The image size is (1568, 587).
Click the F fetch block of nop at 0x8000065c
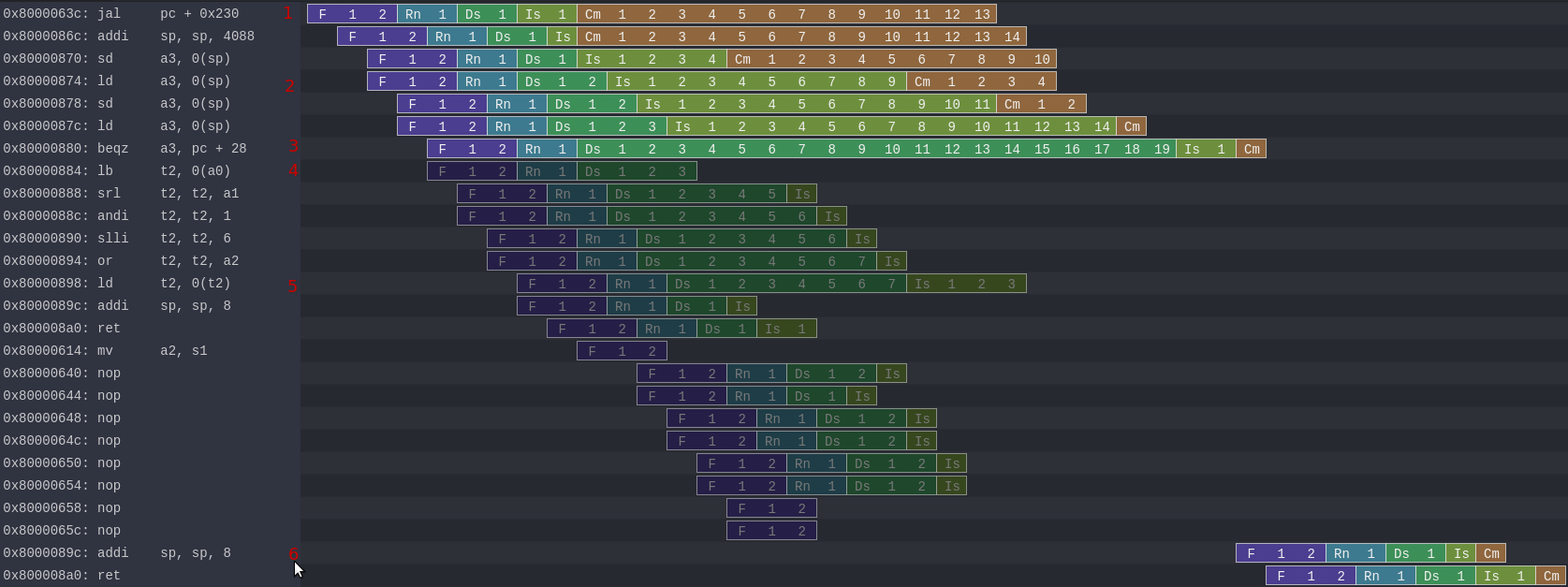(771, 531)
